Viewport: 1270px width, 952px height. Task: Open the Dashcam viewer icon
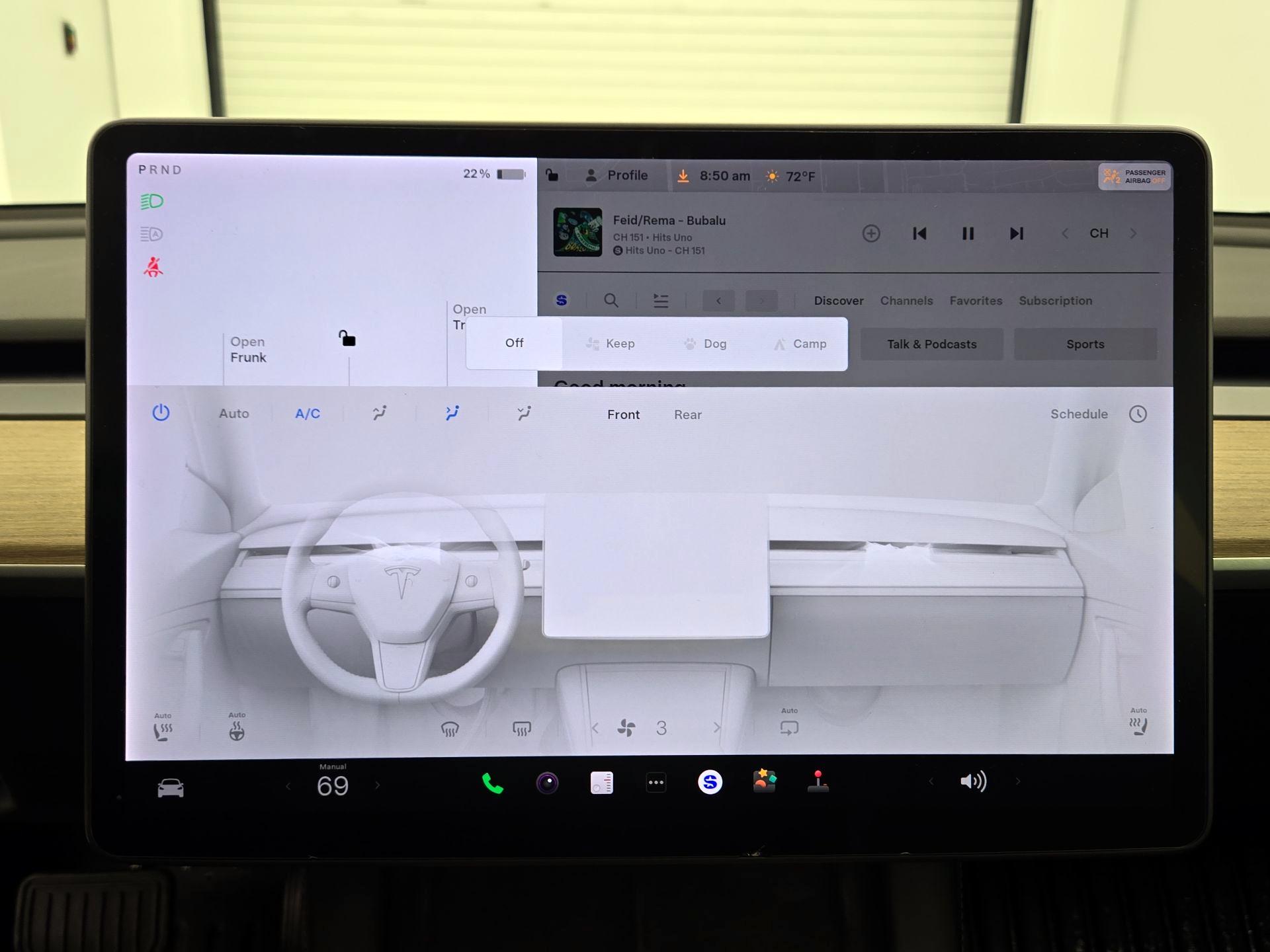[547, 783]
